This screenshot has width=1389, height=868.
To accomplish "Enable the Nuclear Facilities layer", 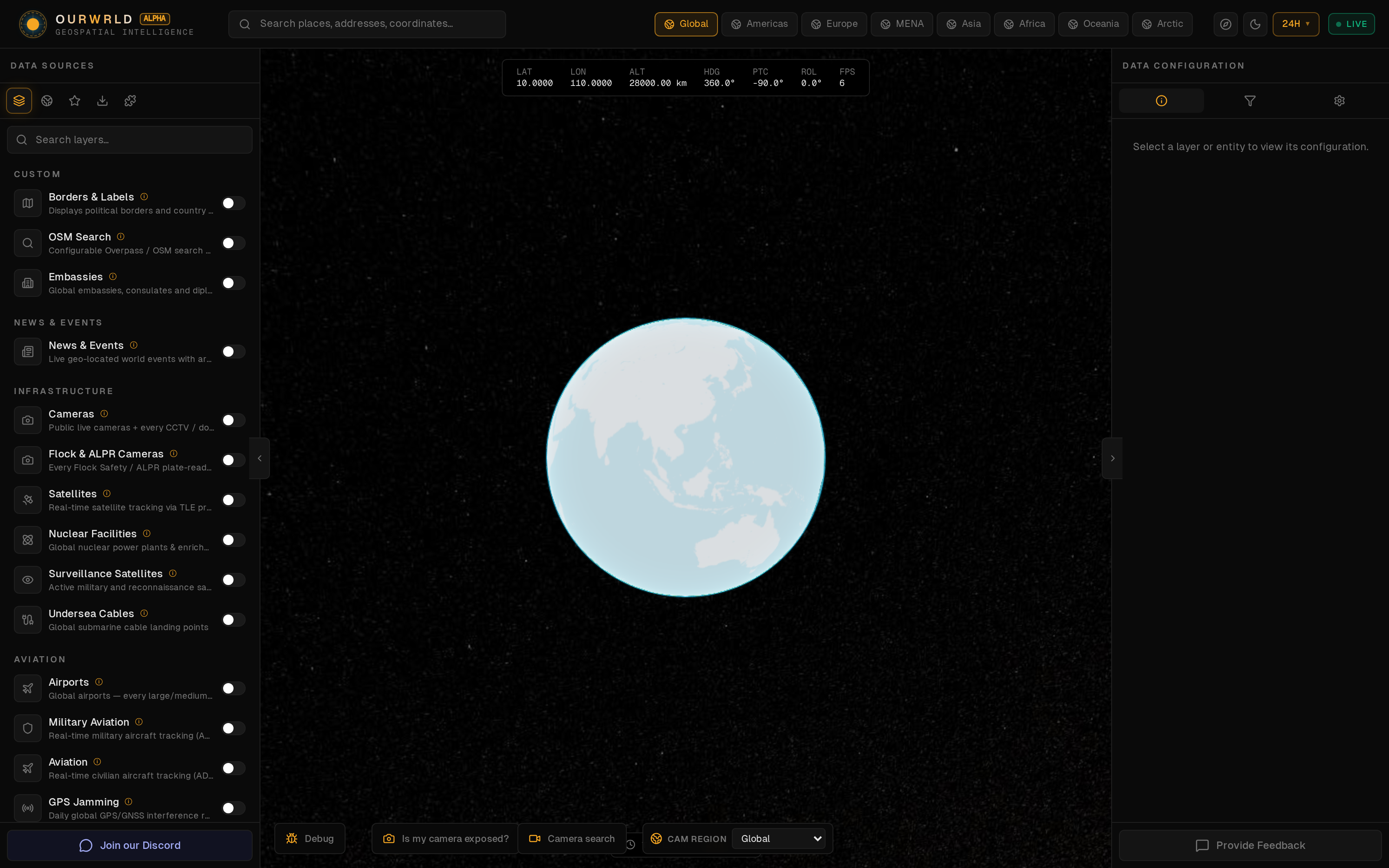I will (x=234, y=539).
